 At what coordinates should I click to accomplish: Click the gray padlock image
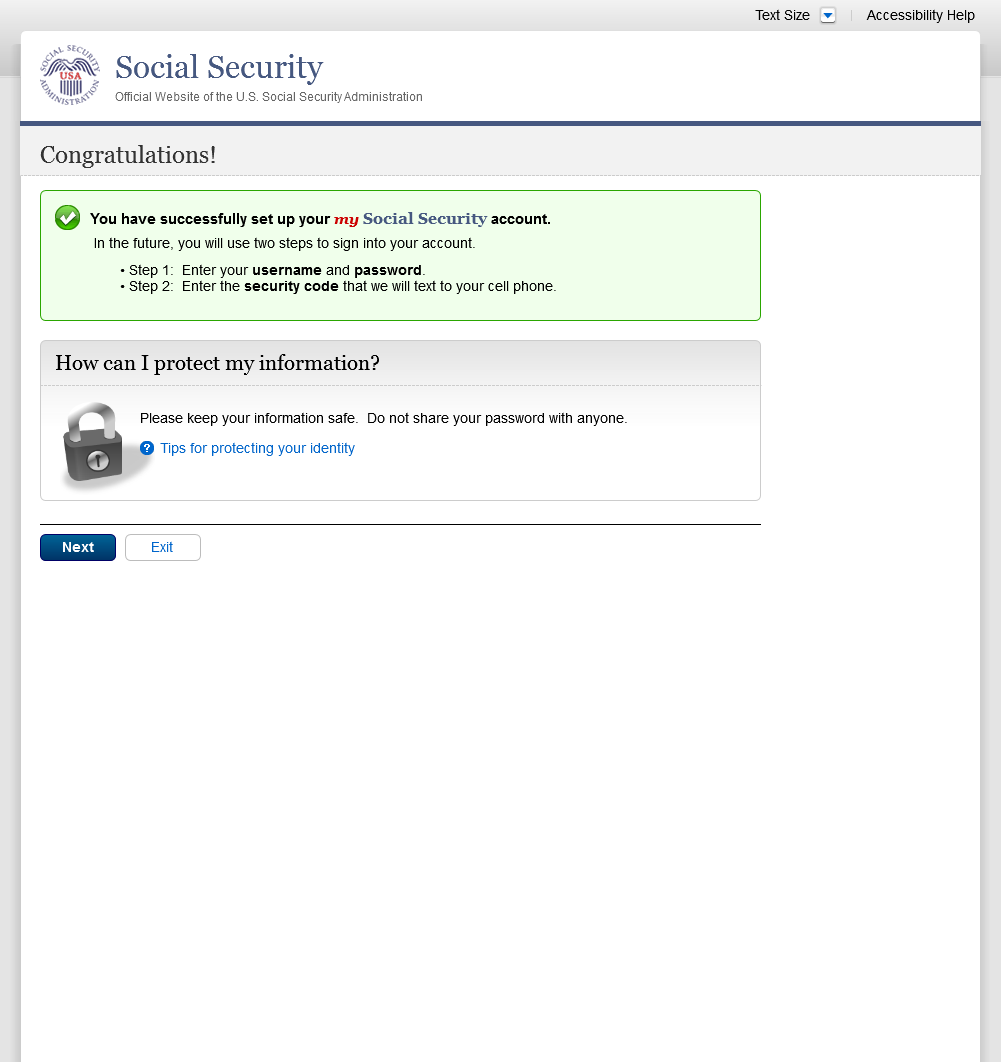(x=98, y=446)
